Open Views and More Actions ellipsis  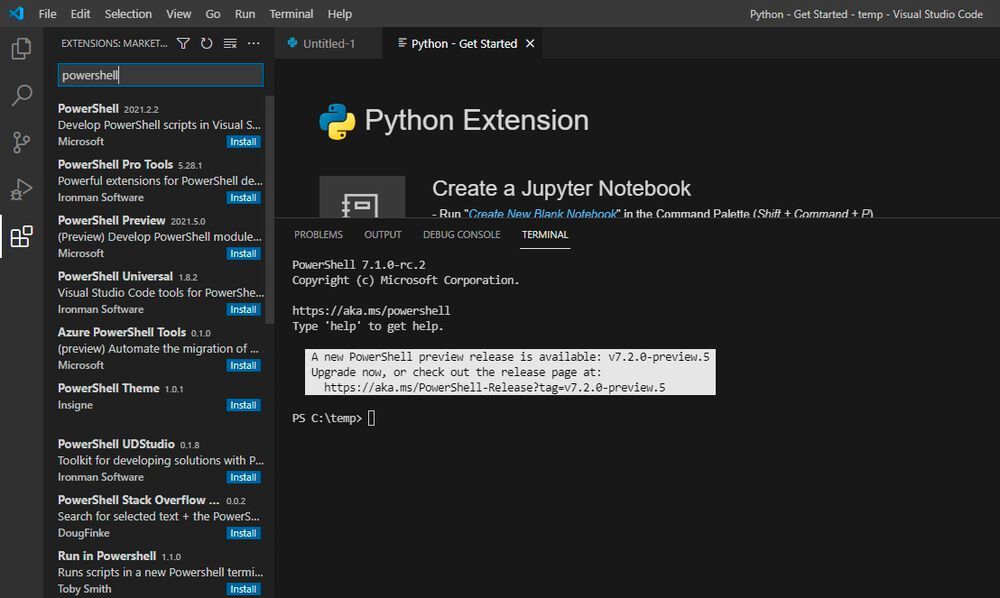pos(254,43)
